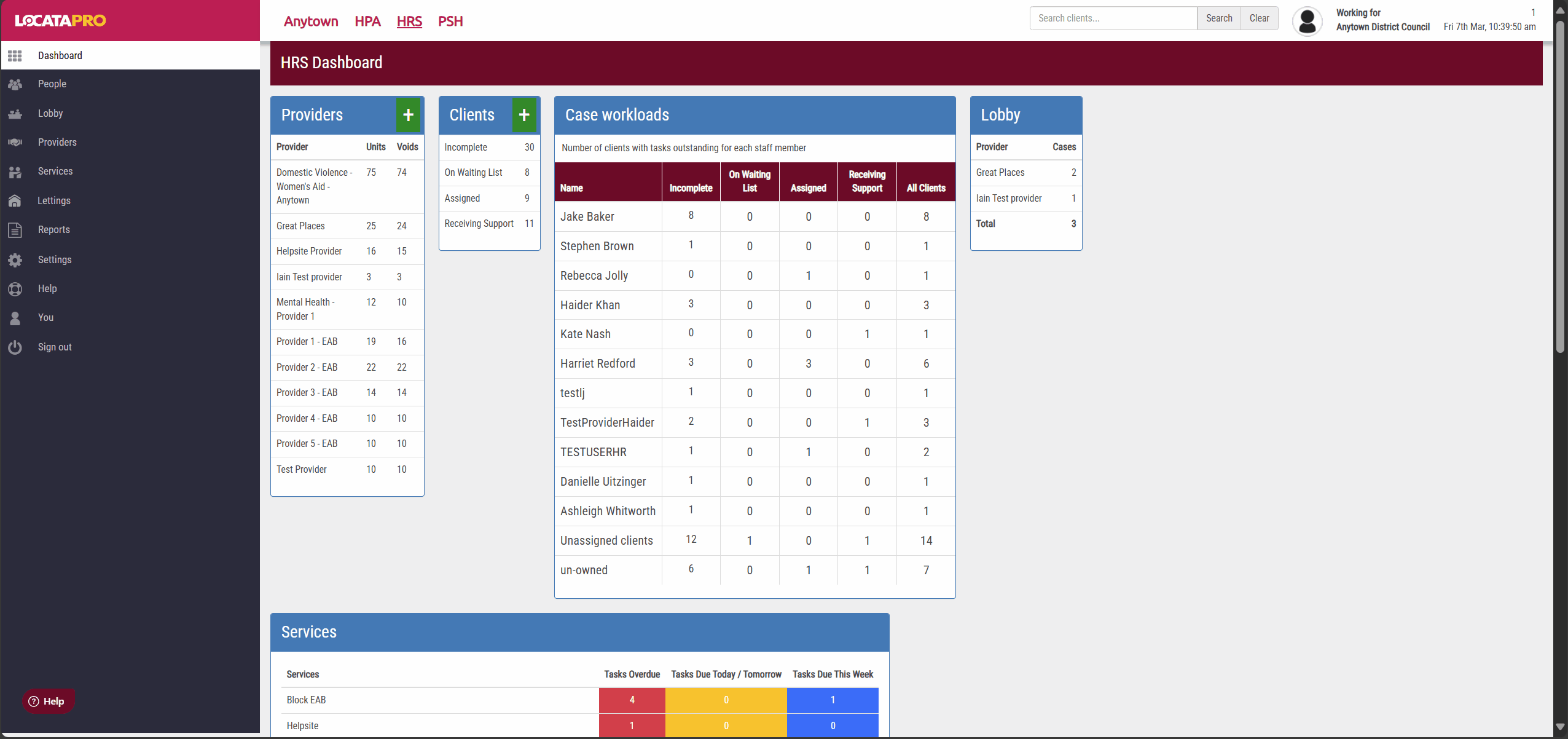This screenshot has width=1568, height=739.
Task: Click the floating Help button
Action: pyautogui.click(x=47, y=701)
